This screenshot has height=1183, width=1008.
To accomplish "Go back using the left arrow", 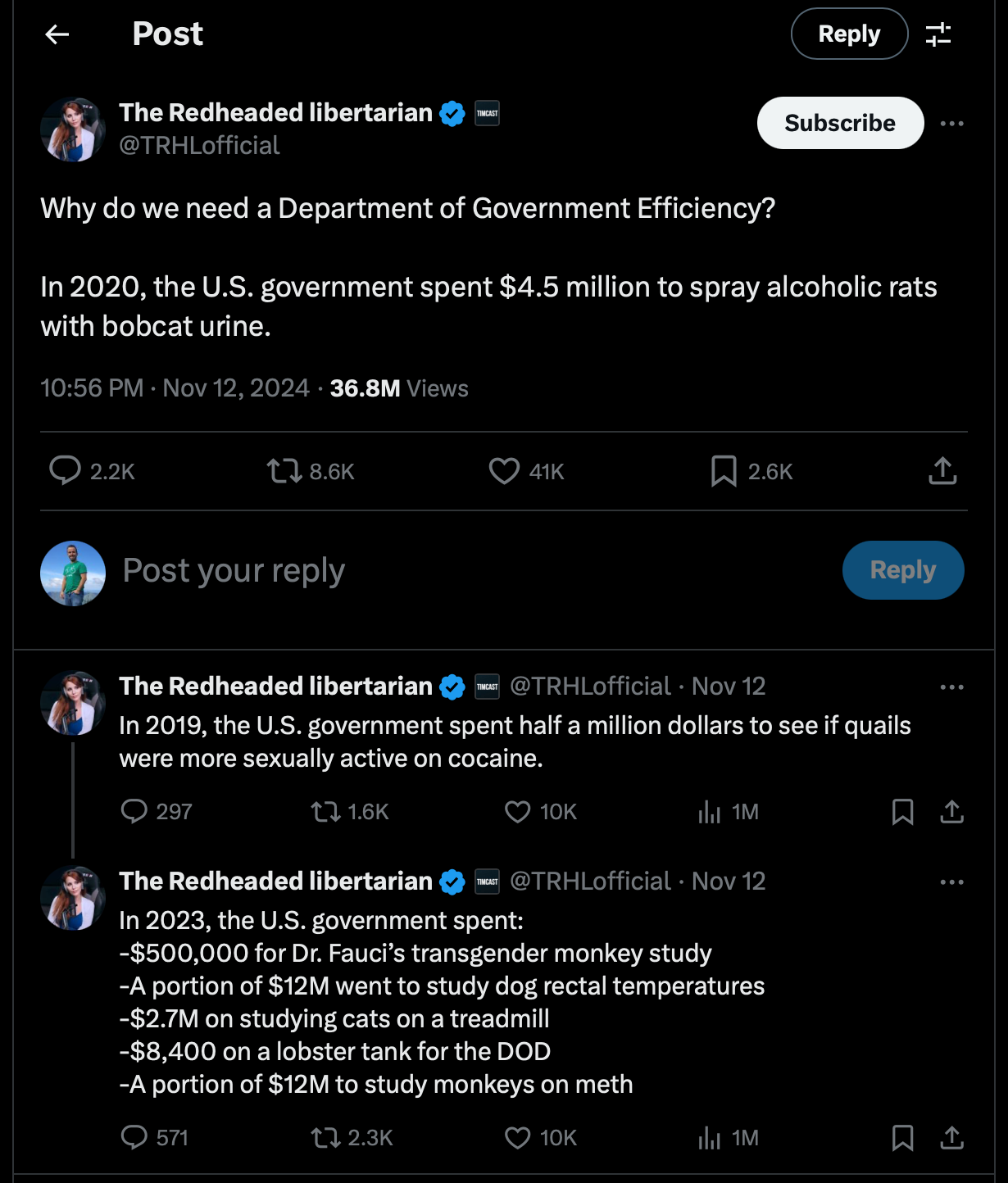I will coord(57,34).
